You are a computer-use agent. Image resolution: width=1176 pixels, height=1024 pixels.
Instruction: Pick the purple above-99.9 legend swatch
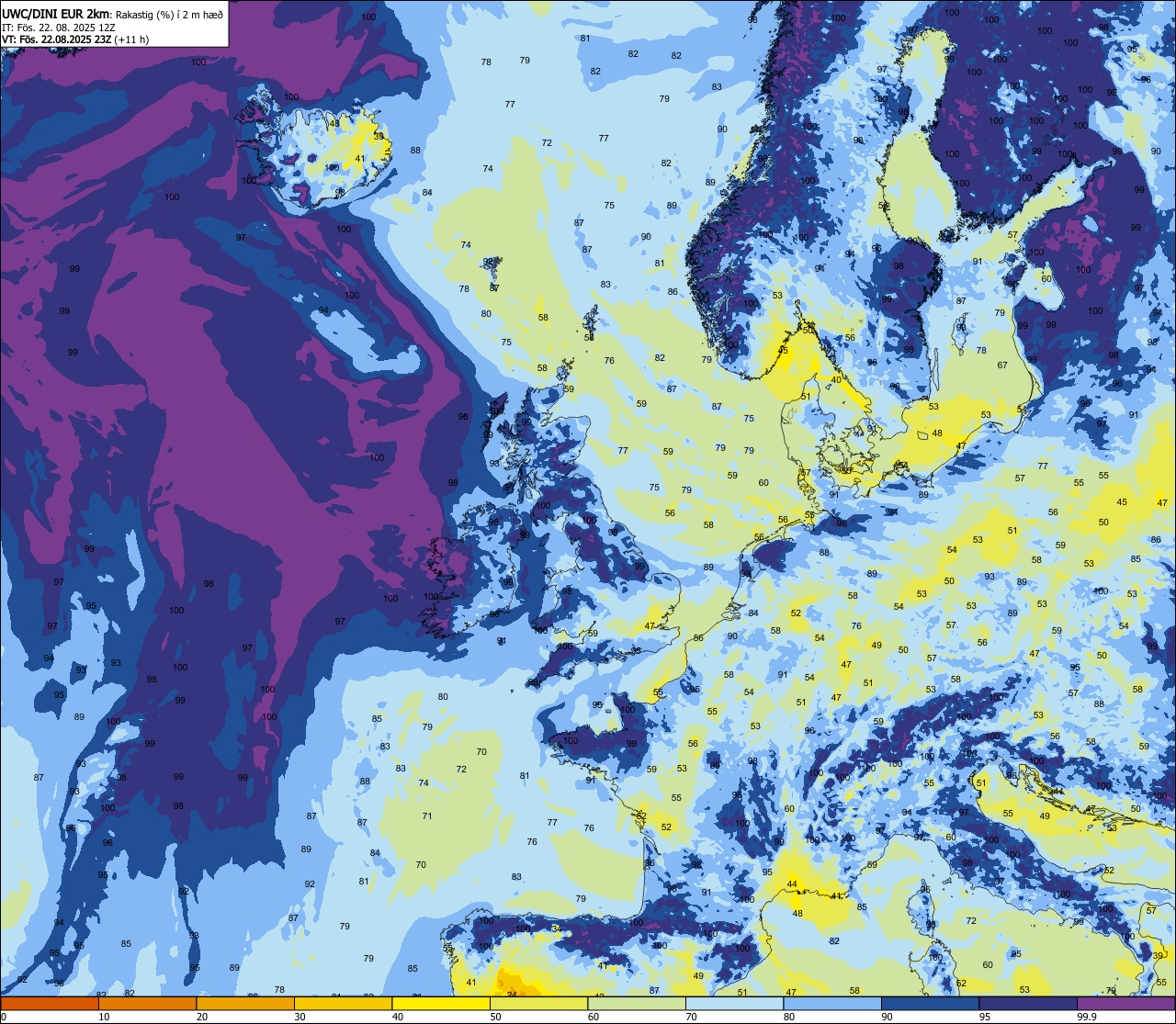(x=1125, y=1003)
